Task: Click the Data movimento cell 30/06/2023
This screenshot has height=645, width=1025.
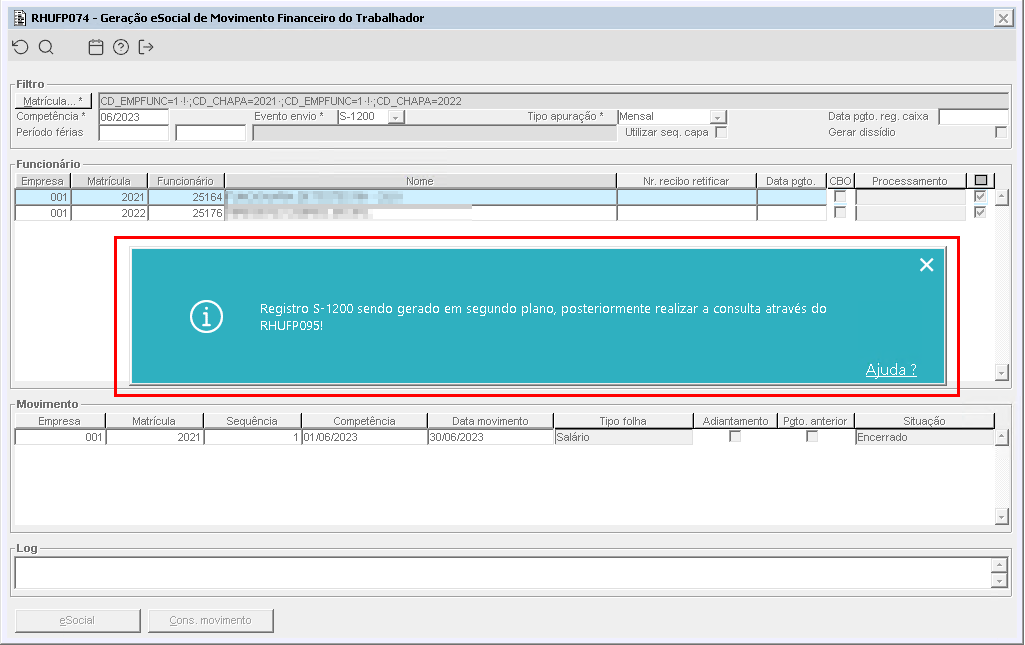Action: pyautogui.click(x=490, y=437)
